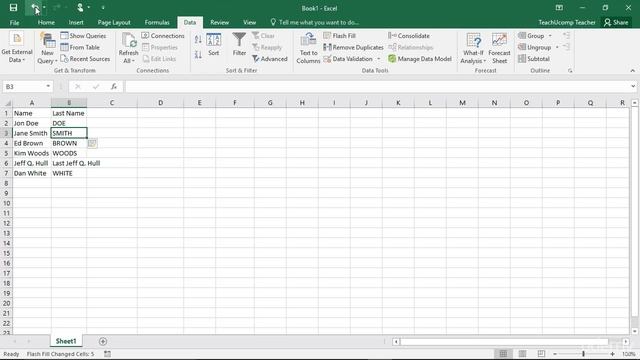This screenshot has height=360, width=640.
Task: Click the Name Box showing B3
Action: [24, 87]
